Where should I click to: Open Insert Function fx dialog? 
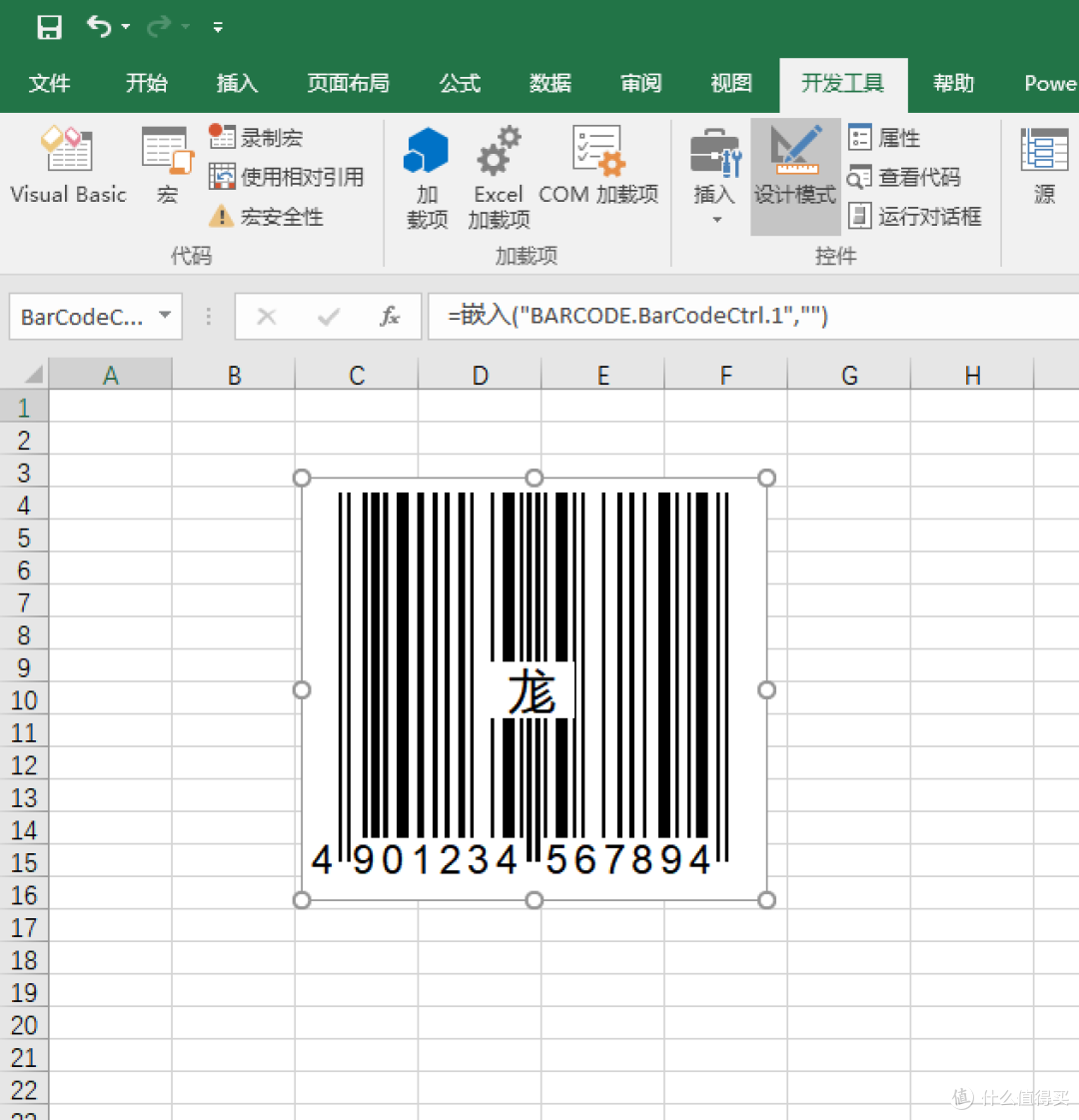(x=390, y=316)
